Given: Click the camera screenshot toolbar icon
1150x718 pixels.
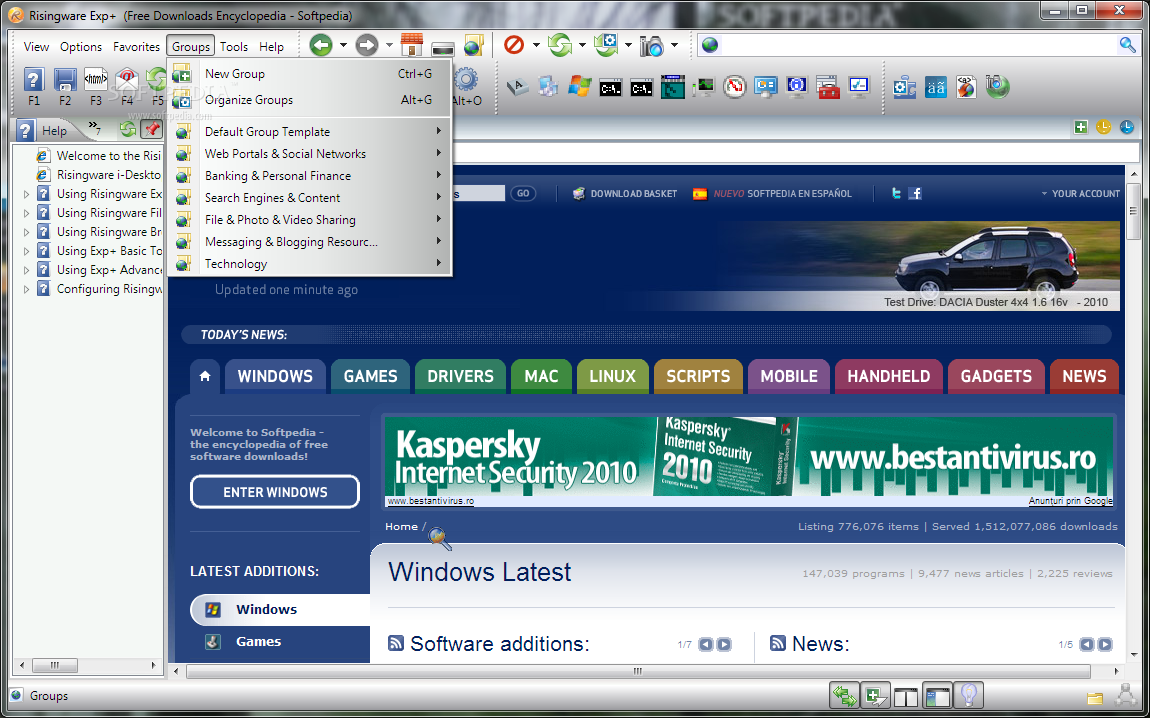Looking at the screenshot, I should 651,46.
